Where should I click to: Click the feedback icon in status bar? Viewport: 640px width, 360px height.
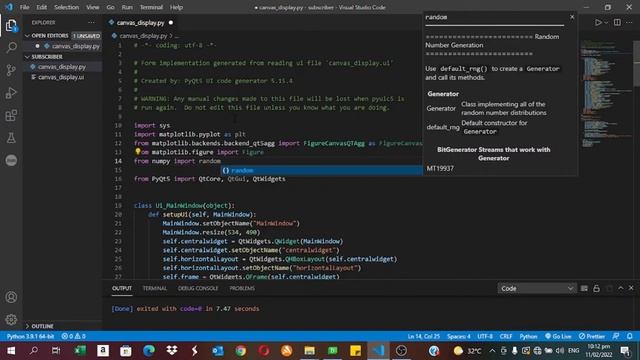click(x=616, y=336)
